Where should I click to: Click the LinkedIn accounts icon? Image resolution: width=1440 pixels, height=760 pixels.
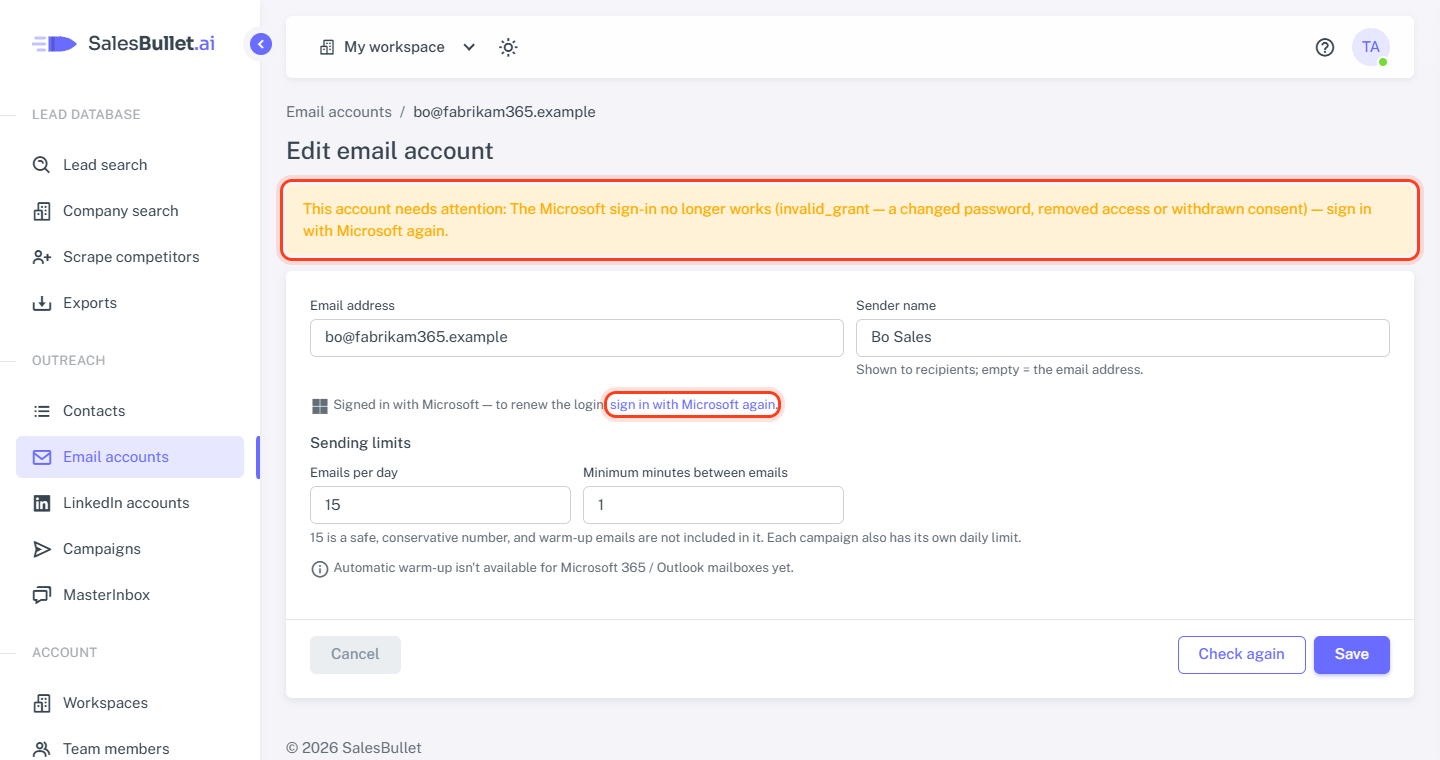click(42, 503)
